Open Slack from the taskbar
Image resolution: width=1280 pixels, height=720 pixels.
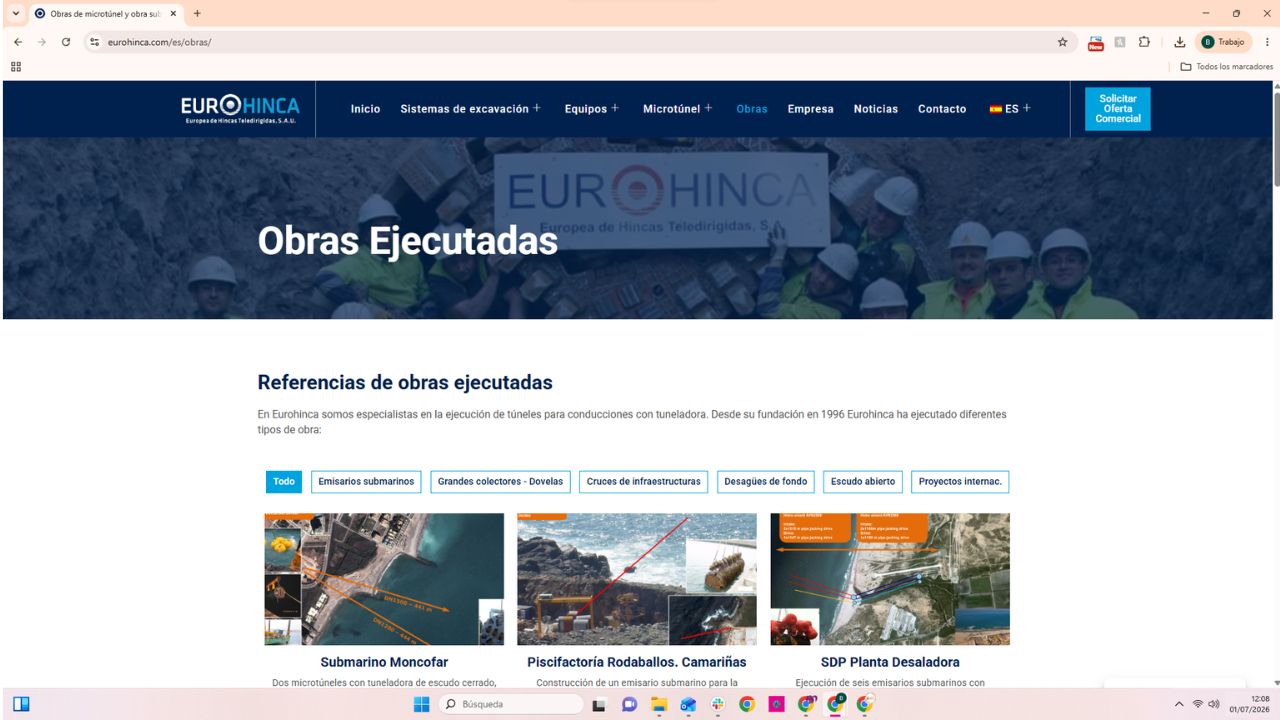coord(718,704)
